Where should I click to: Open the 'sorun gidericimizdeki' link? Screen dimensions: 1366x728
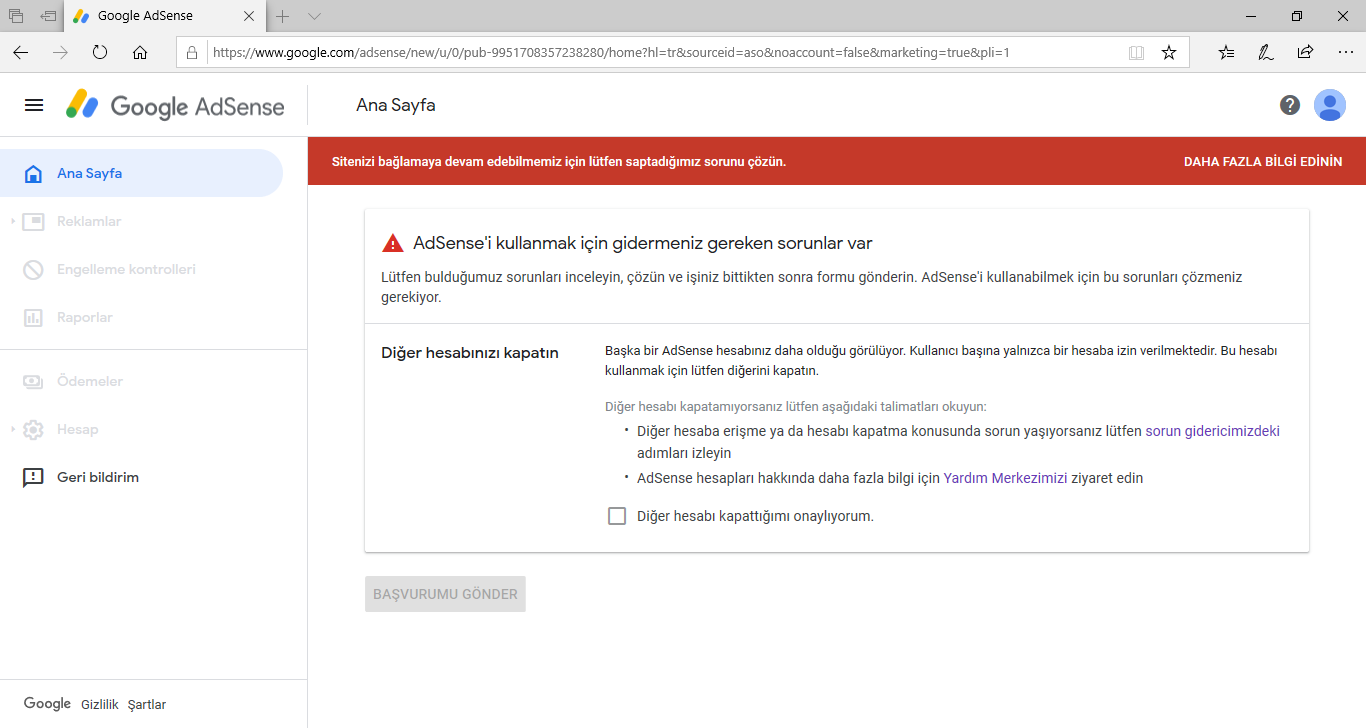pos(1212,431)
